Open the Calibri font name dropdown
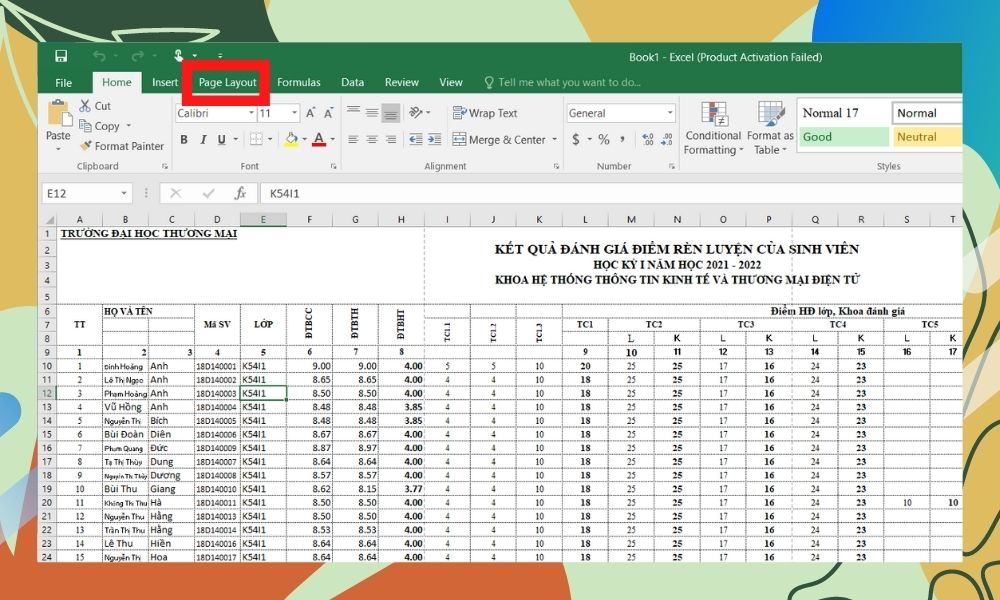The image size is (1000, 600). point(251,113)
